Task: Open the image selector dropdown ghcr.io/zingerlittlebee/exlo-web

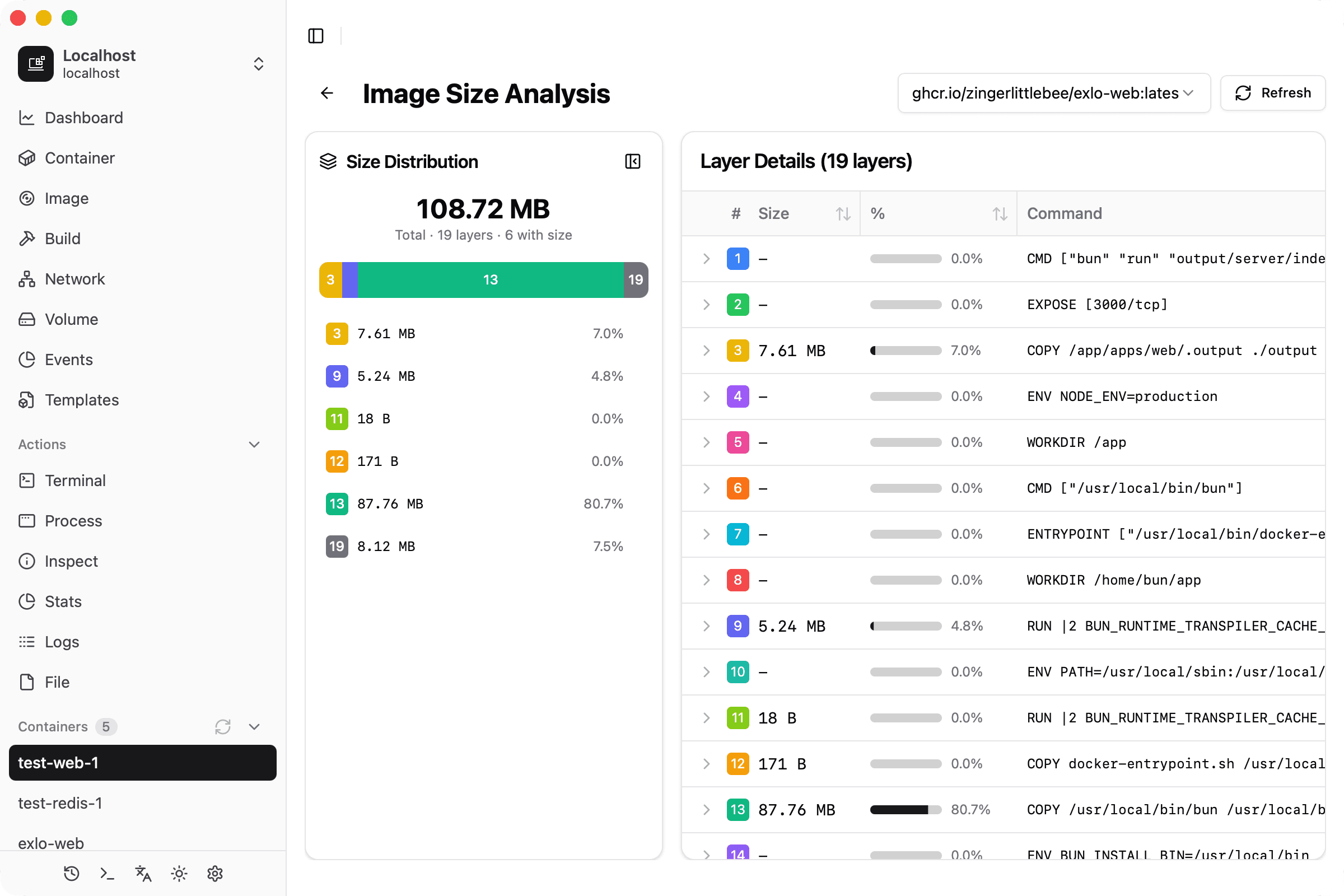Action: (x=1053, y=93)
